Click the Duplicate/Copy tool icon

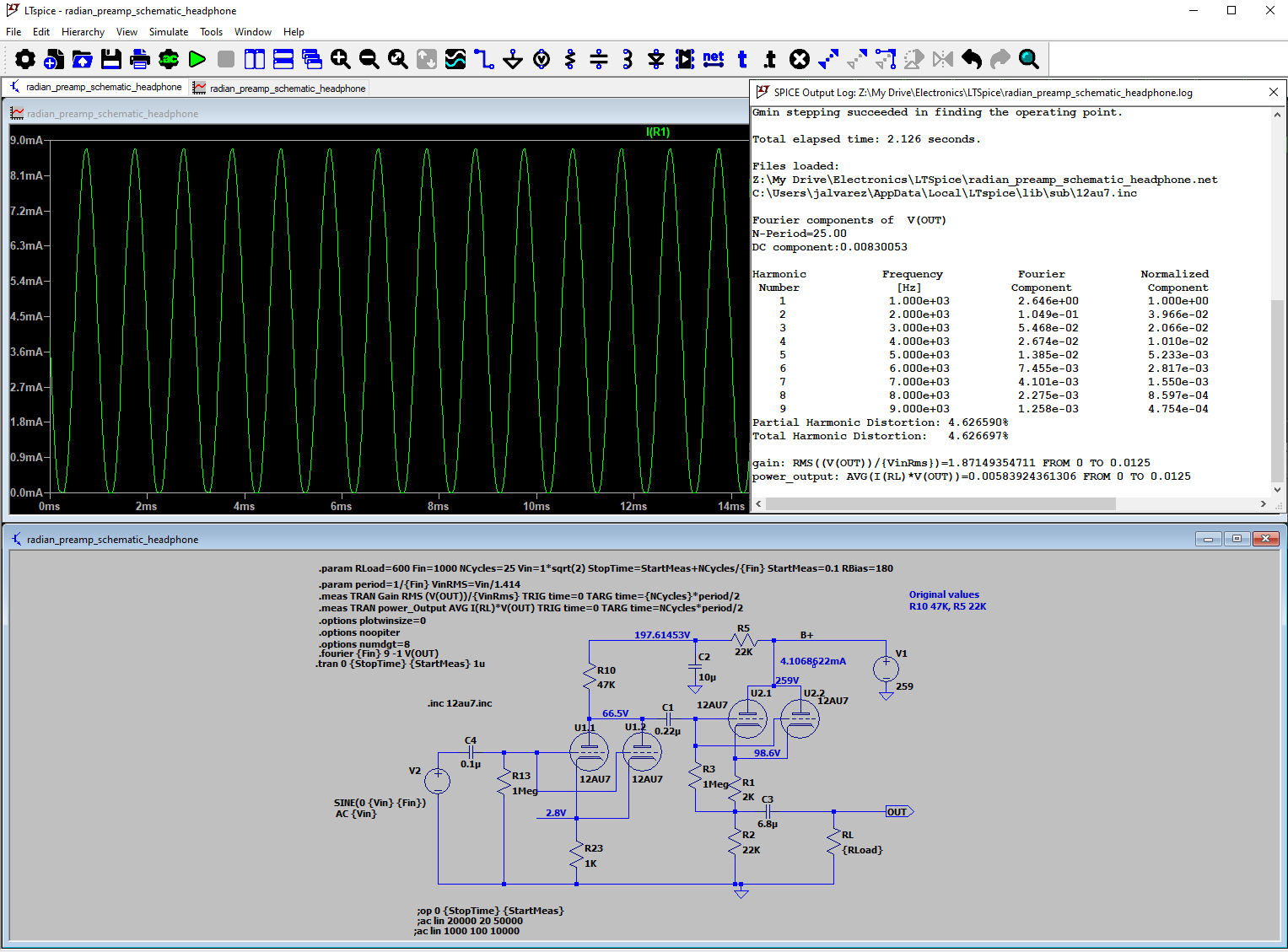(x=828, y=59)
